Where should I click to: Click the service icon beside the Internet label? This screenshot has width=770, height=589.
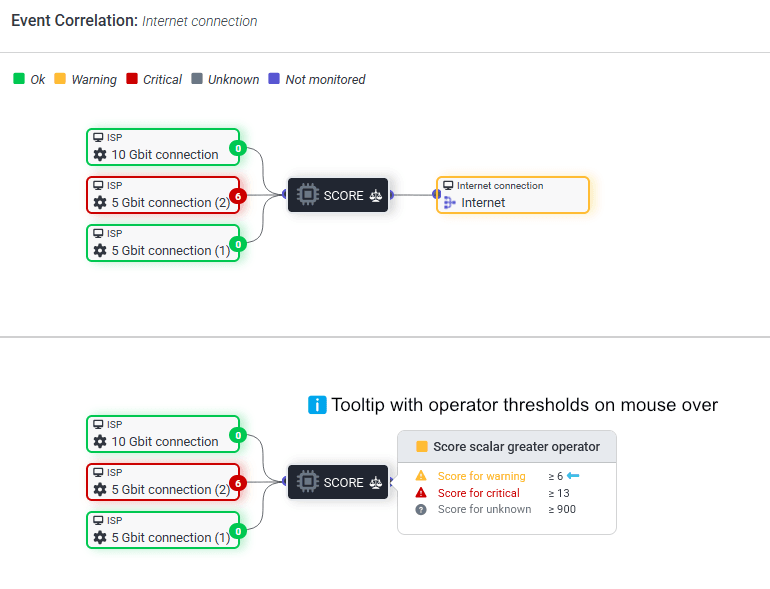449,202
